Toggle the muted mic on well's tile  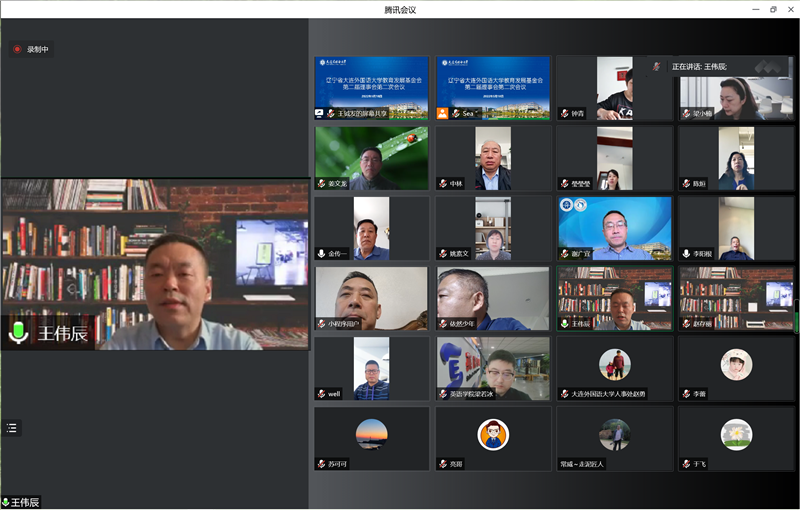coord(321,394)
